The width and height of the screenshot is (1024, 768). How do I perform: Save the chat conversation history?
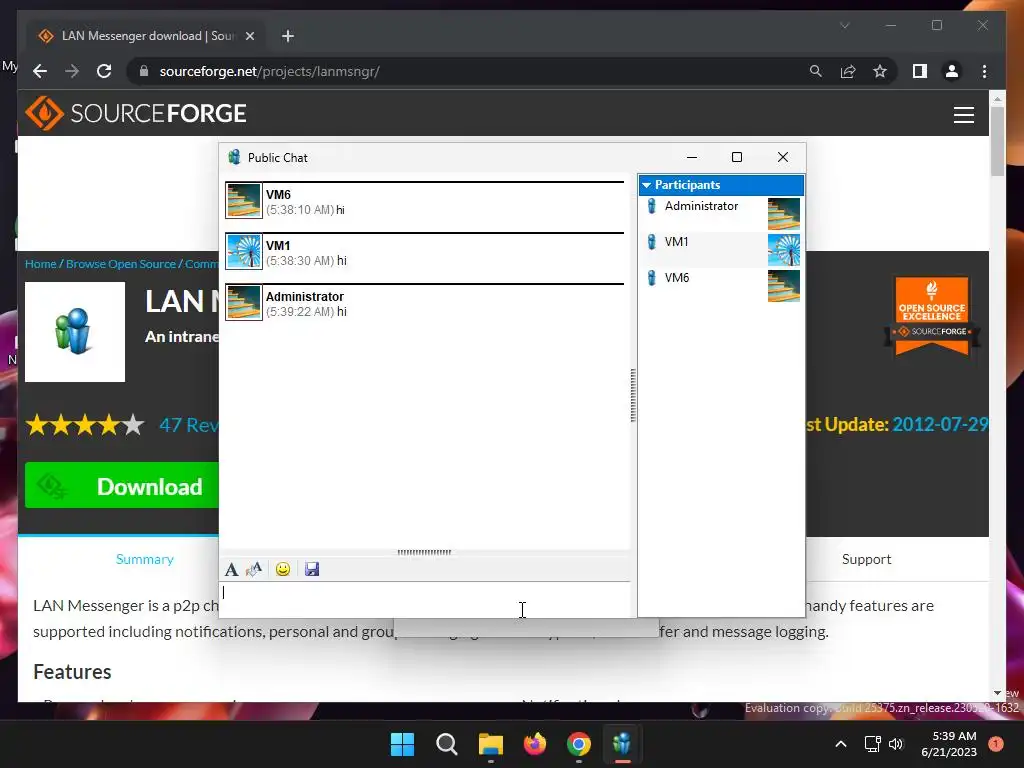[x=312, y=569]
